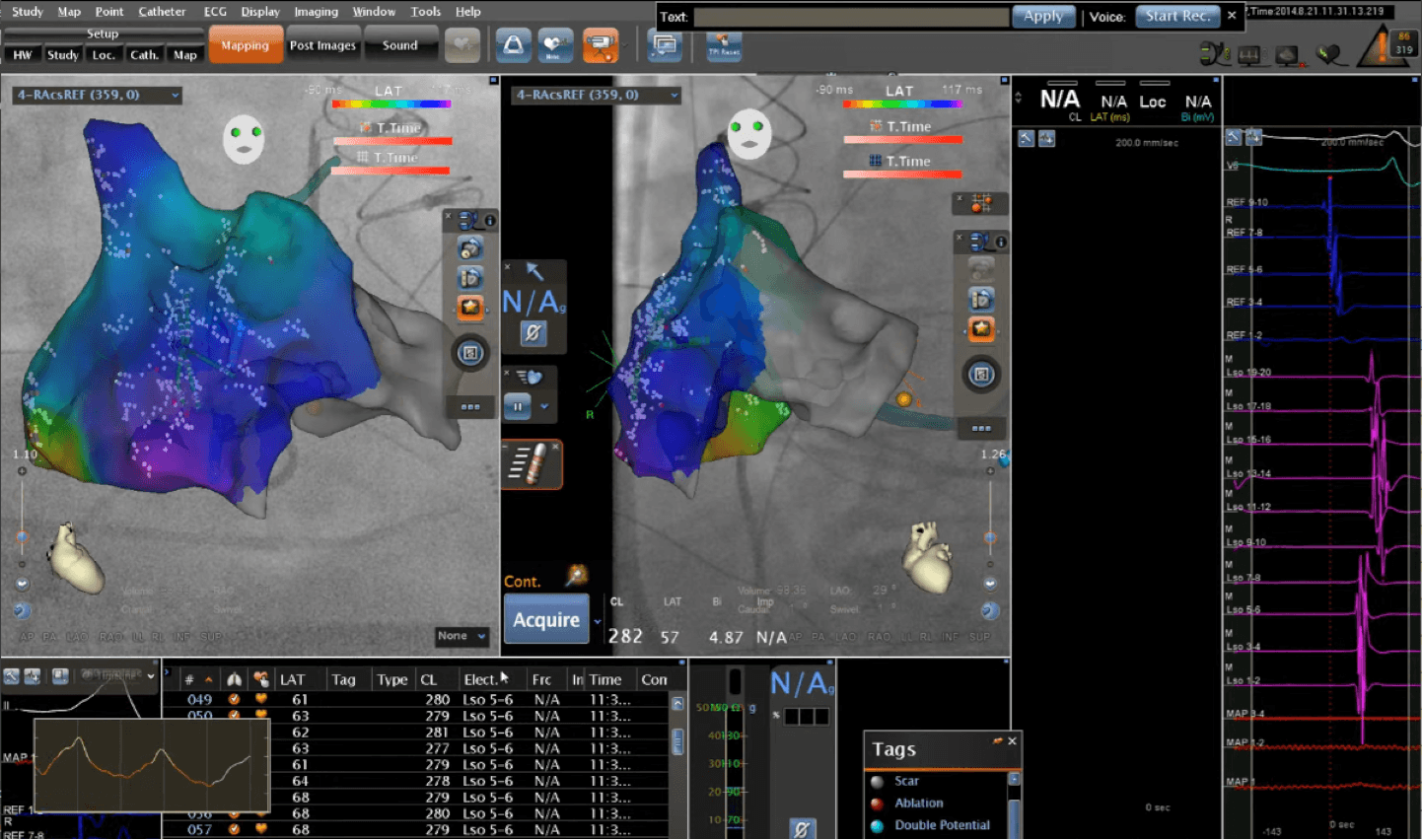
Task: Click the heart ECG toolbar icon
Action: (554, 45)
